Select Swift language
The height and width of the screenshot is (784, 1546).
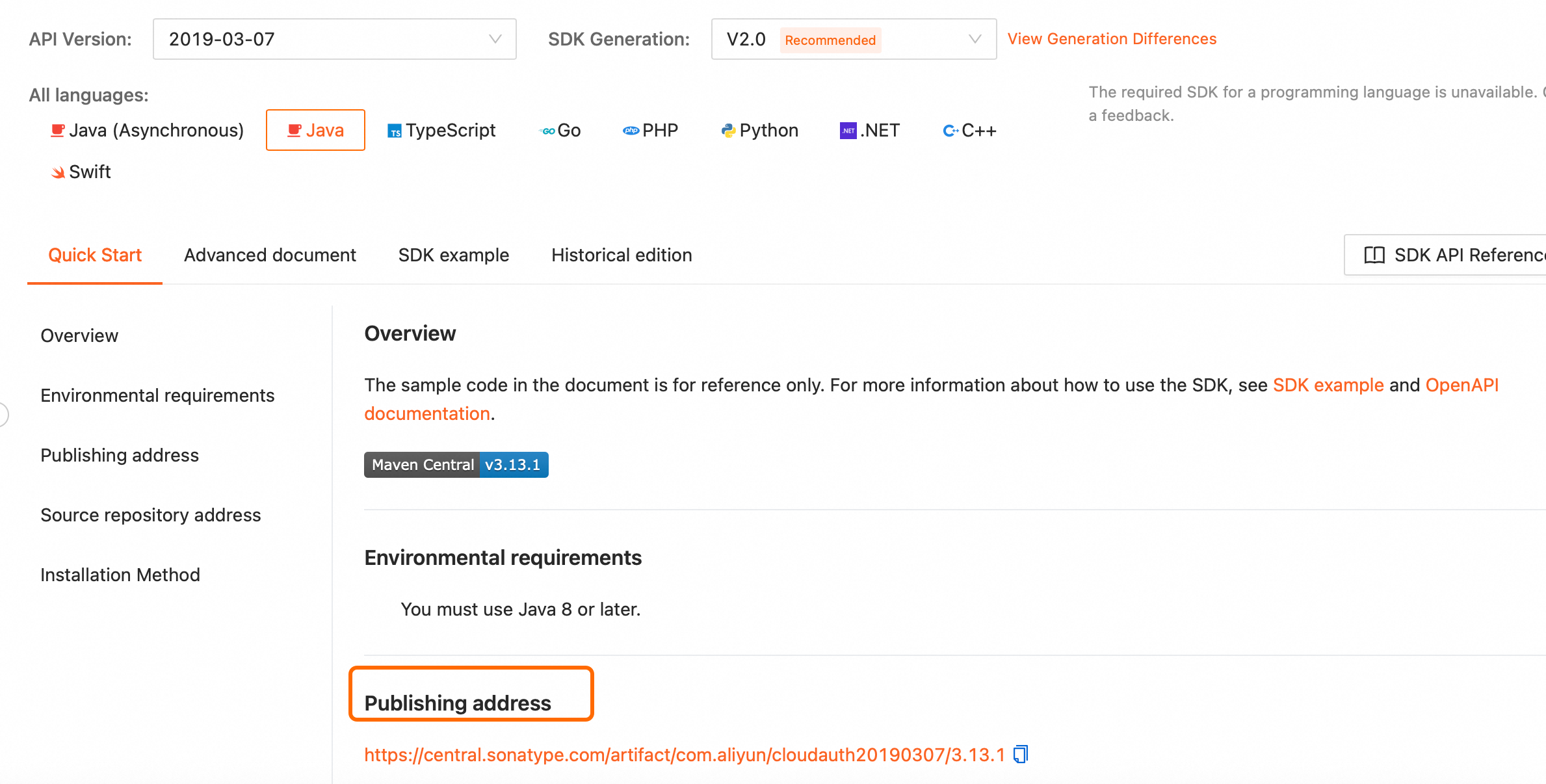pos(81,172)
